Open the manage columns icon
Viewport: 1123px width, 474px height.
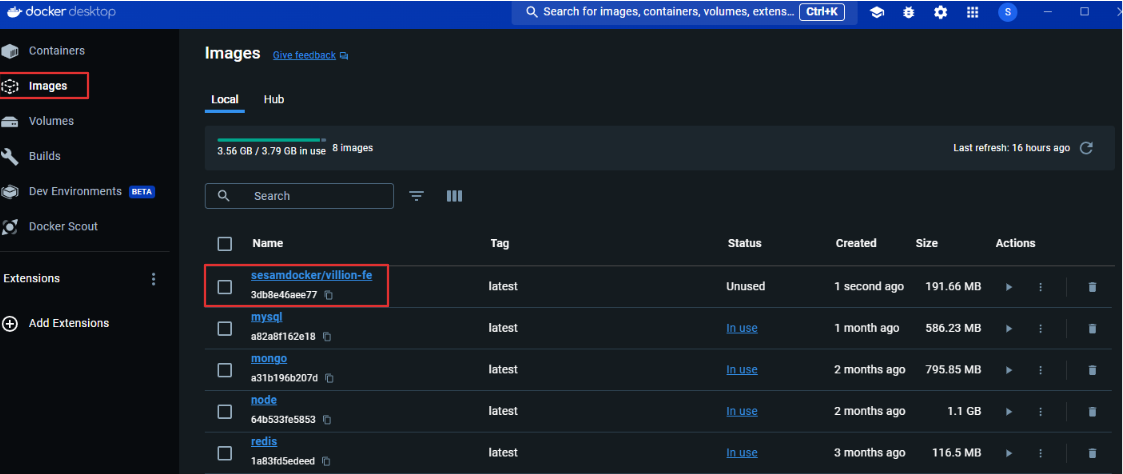click(x=454, y=195)
